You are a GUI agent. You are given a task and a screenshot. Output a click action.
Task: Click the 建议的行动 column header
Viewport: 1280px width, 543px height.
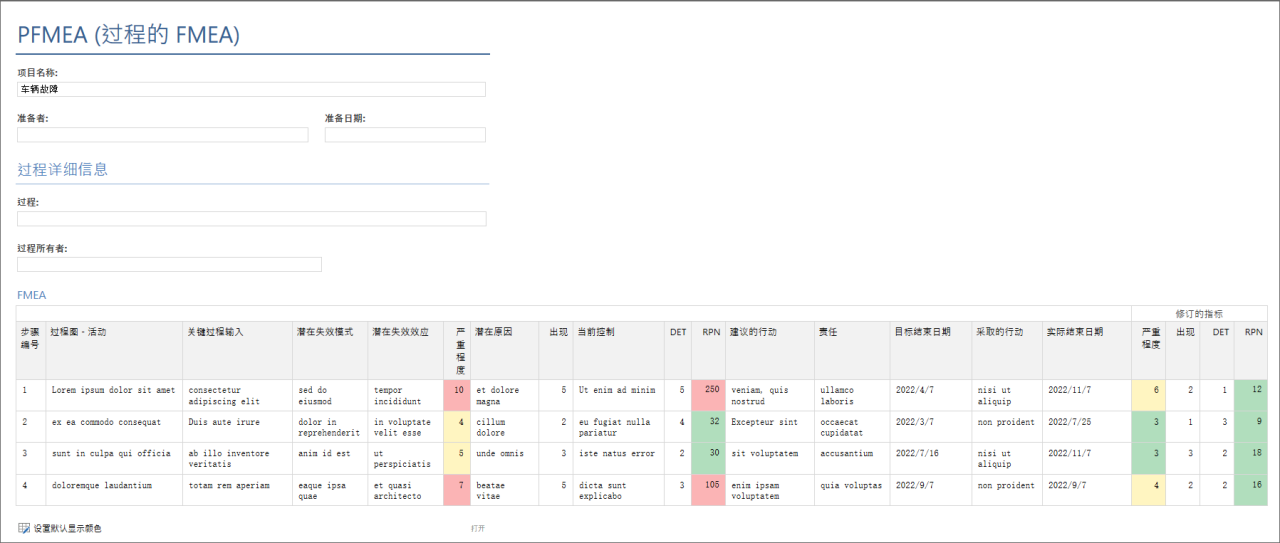[752, 331]
